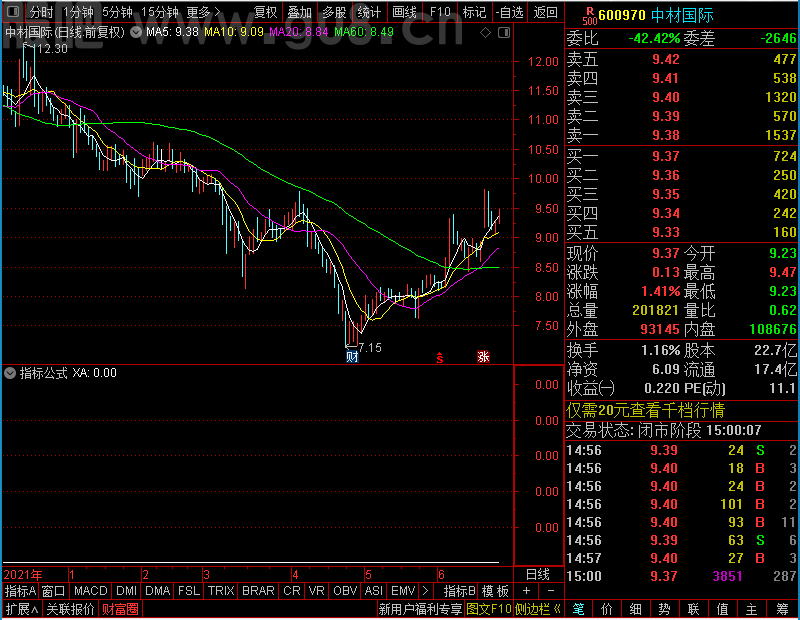Open the 指标A indicator menu
Image resolution: width=800 pixels, height=620 pixels.
(x=20, y=591)
